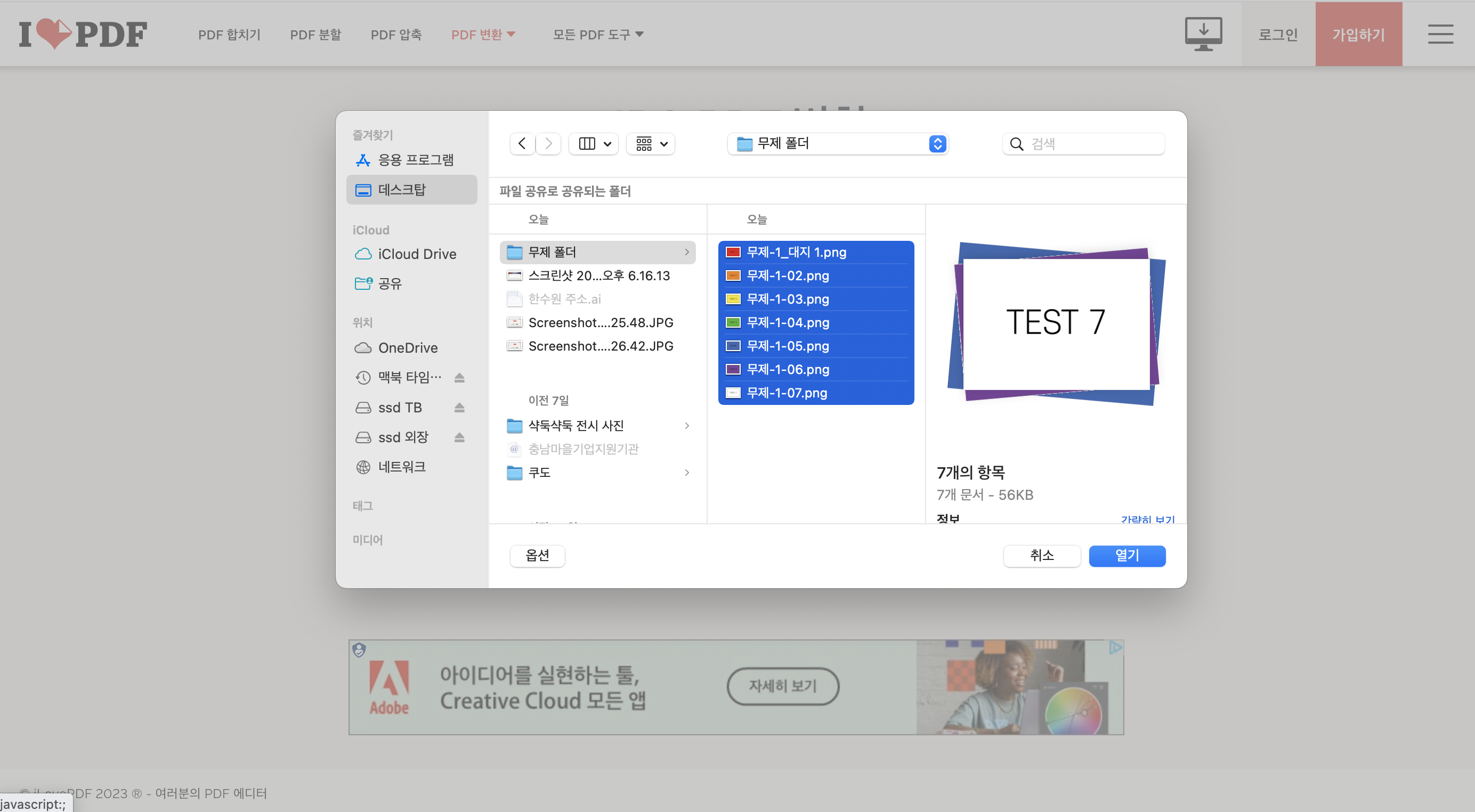This screenshot has width=1475, height=812.
Task: Select 데스크탑 in the sidebar
Action: (401, 190)
